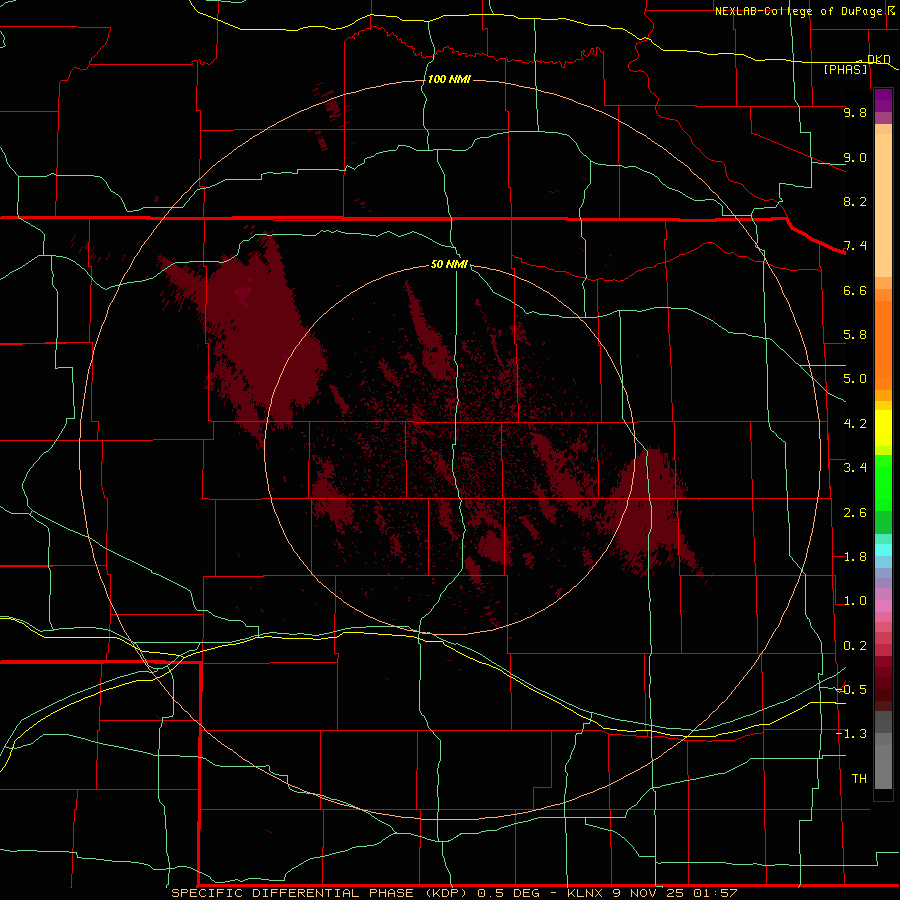Click the -0.5 scale value

click(852, 689)
